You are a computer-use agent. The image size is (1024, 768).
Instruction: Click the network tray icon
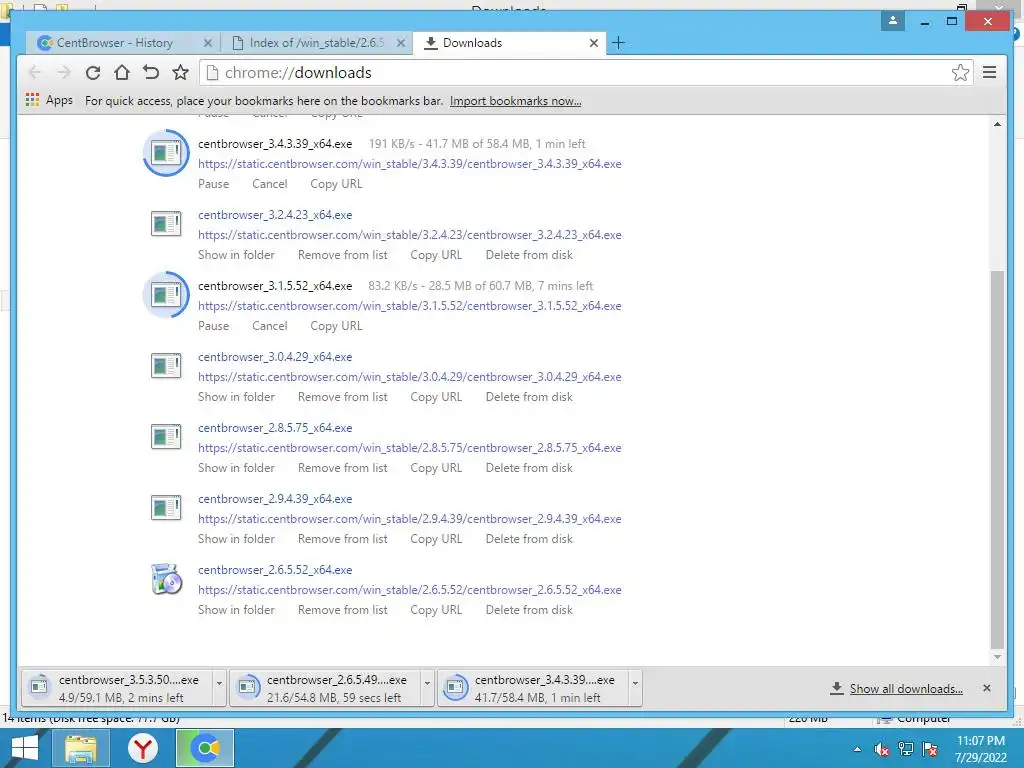[x=906, y=750]
